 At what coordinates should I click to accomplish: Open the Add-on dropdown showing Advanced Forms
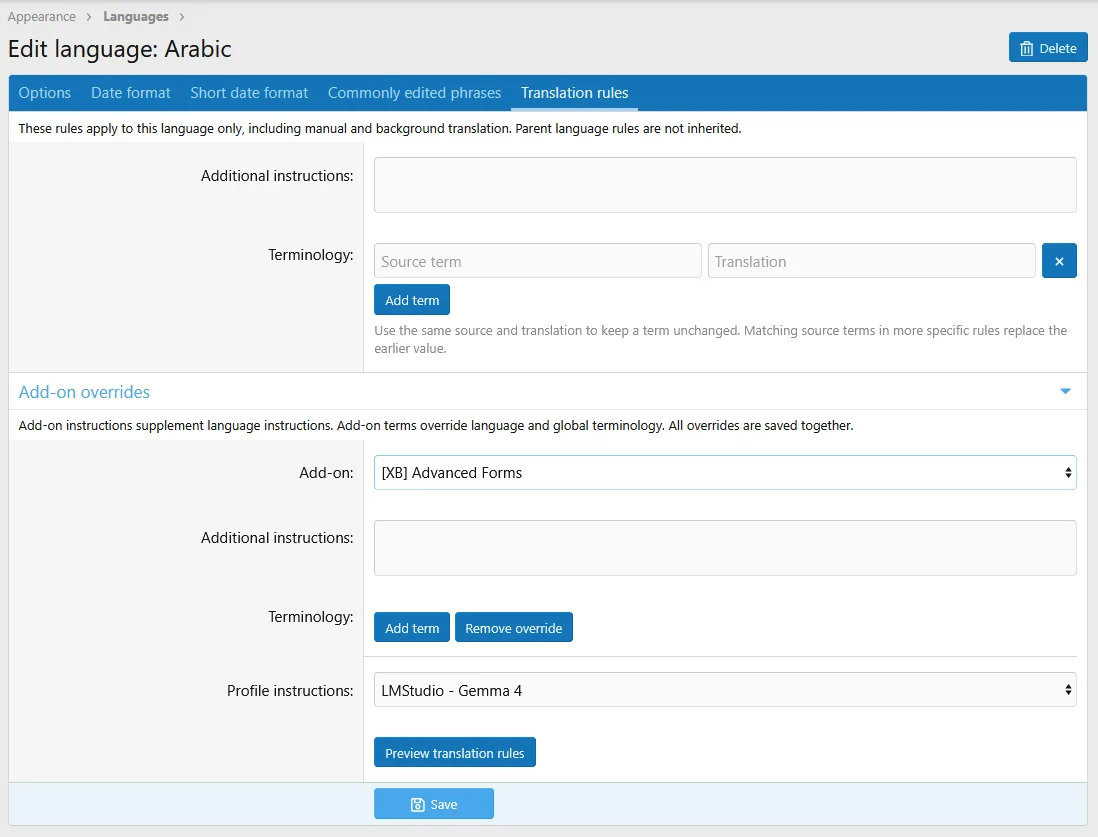pos(725,473)
